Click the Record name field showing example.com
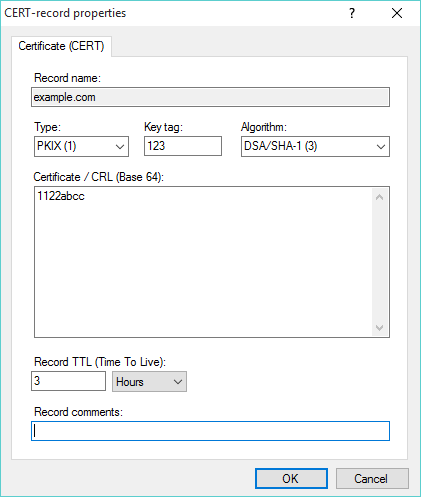The width and height of the screenshot is (421, 497). click(210, 97)
